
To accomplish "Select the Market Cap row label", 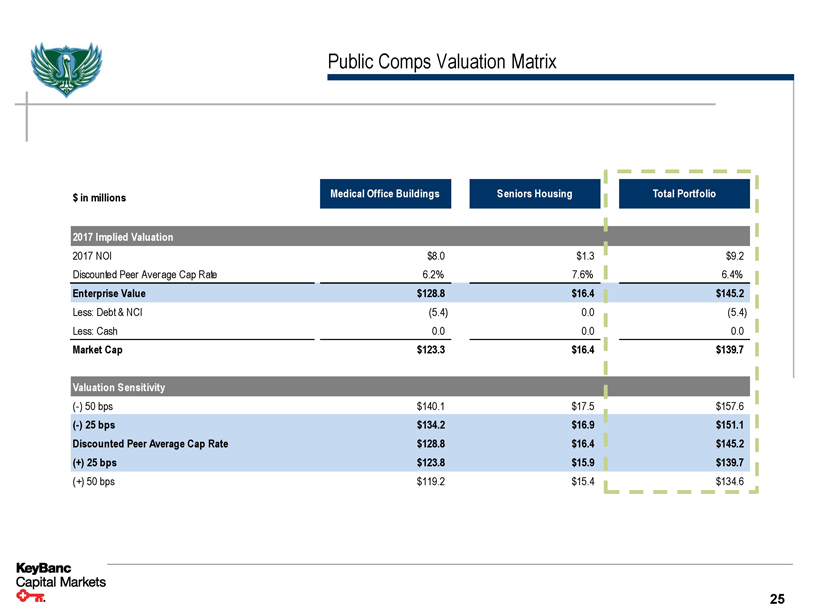I will 98,350.
